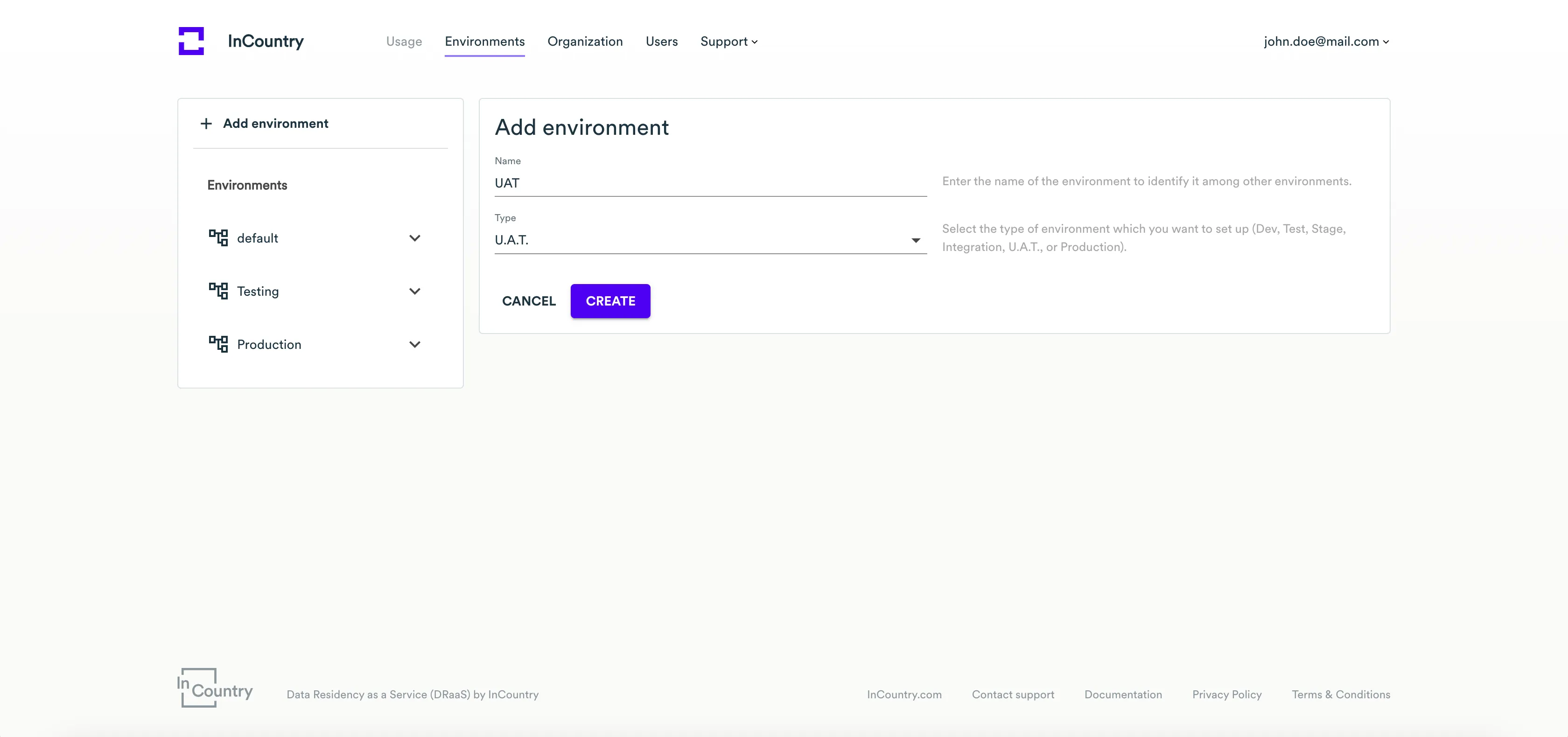The height and width of the screenshot is (737, 1568).
Task: Click the Testing environment tree icon
Action: (218, 291)
